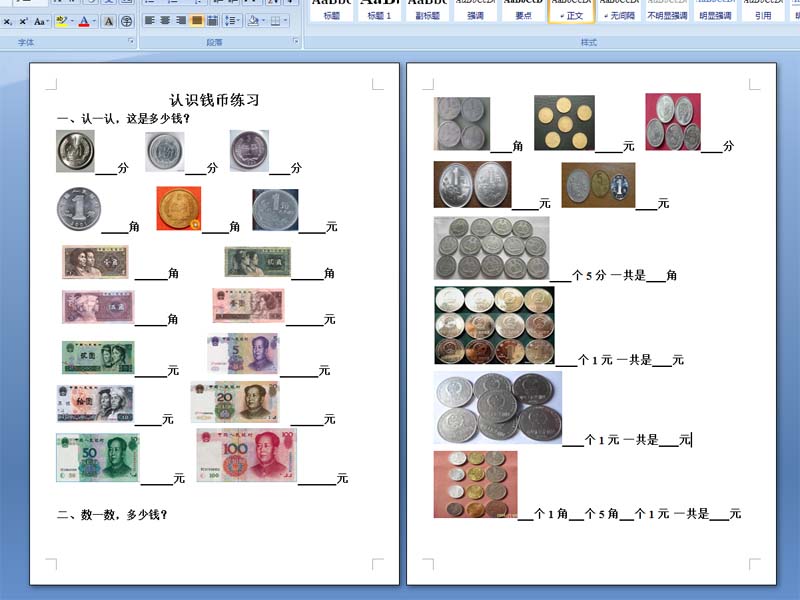Apply the 要点 style
This screenshot has height=600, width=800.
click(523, 10)
